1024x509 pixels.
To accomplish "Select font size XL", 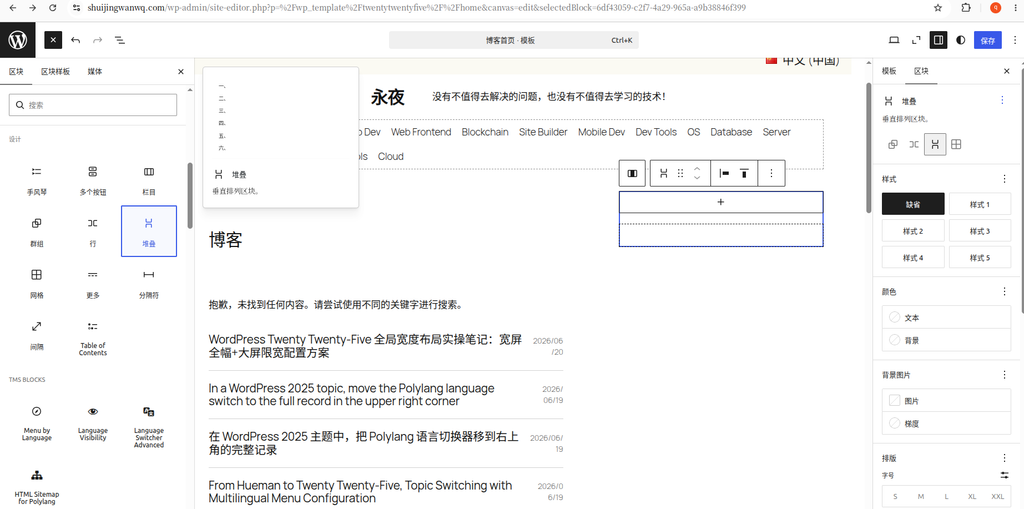I will coord(972,497).
